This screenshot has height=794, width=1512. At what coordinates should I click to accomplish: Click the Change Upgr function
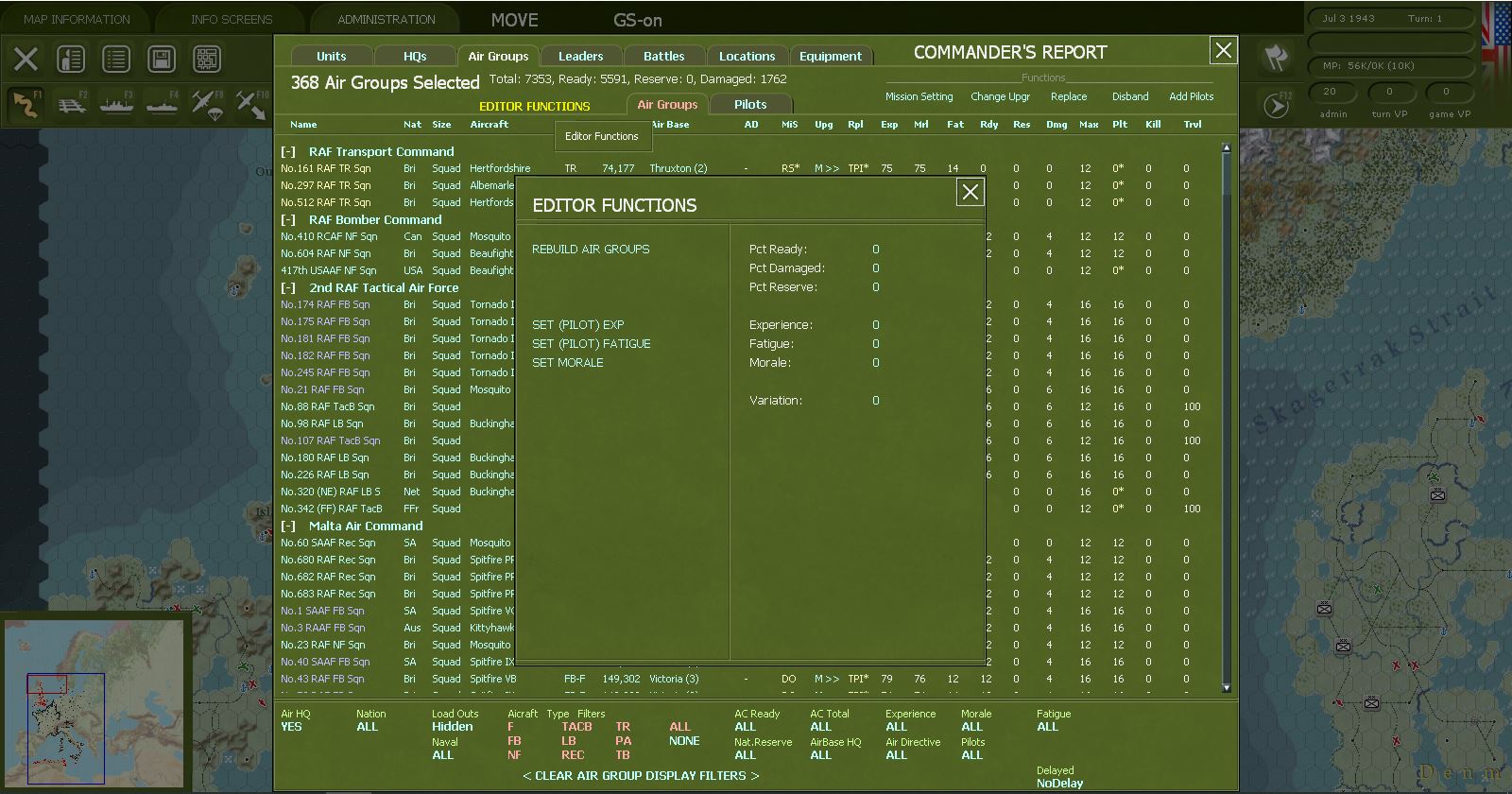click(1000, 96)
